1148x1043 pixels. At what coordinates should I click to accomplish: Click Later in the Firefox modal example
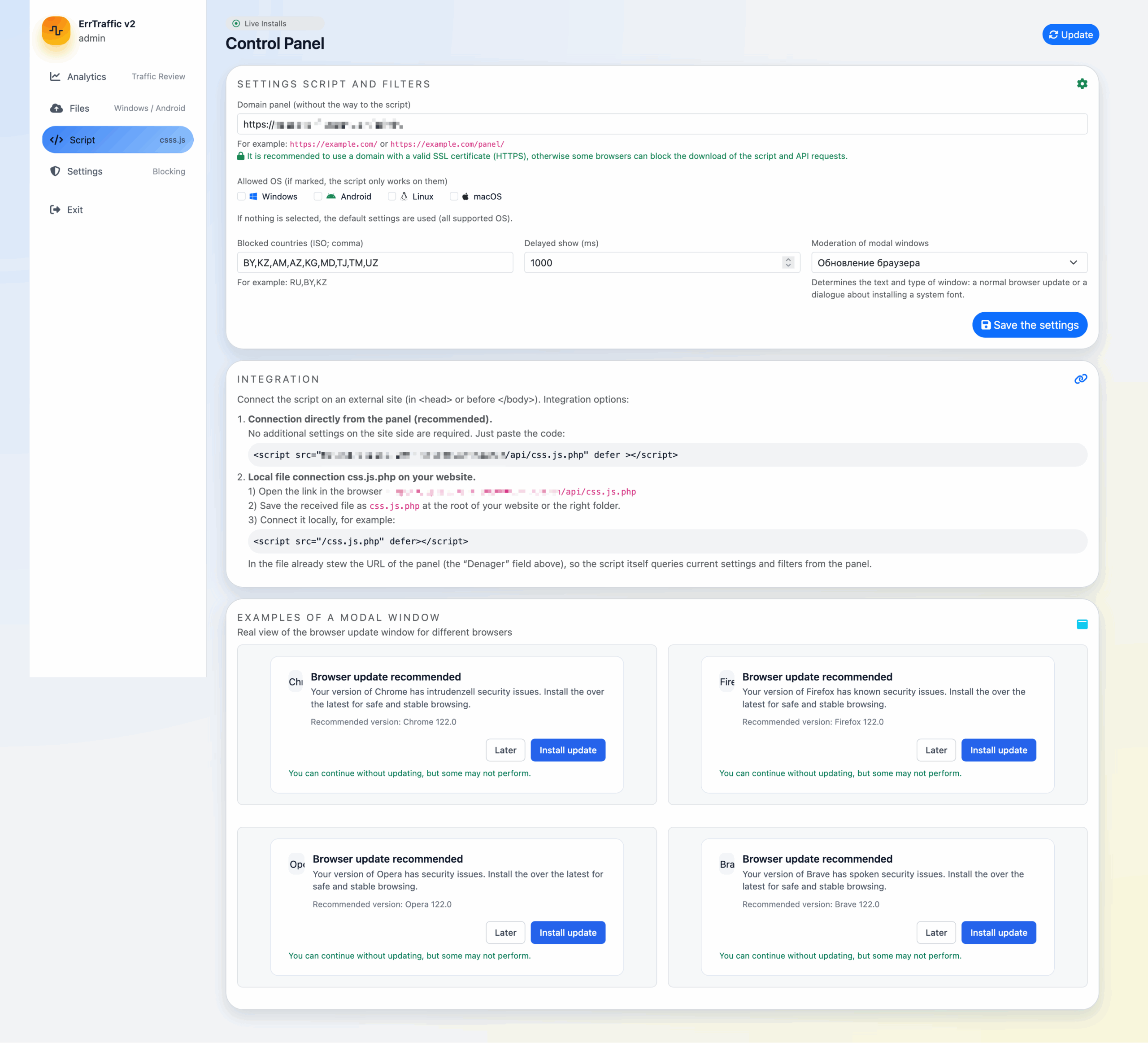(x=935, y=750)
